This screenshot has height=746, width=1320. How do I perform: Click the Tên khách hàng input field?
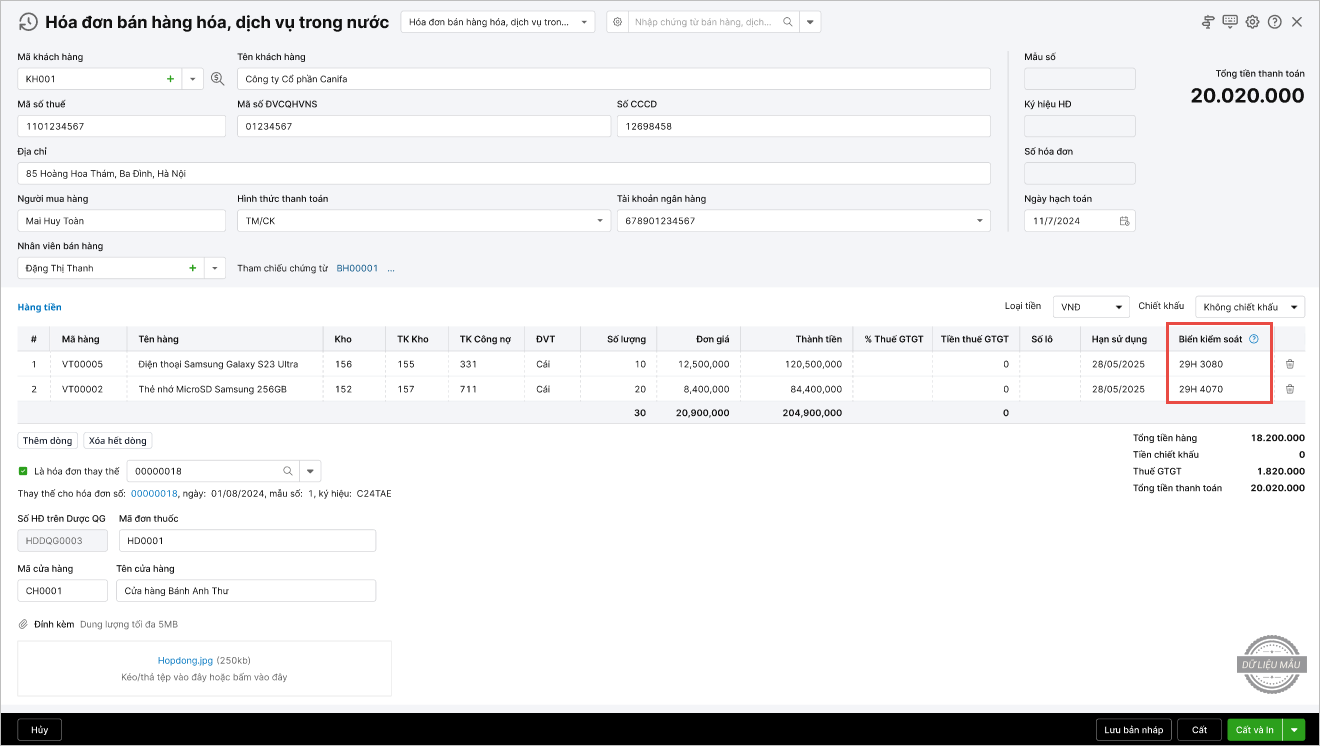tap(613, 79)
